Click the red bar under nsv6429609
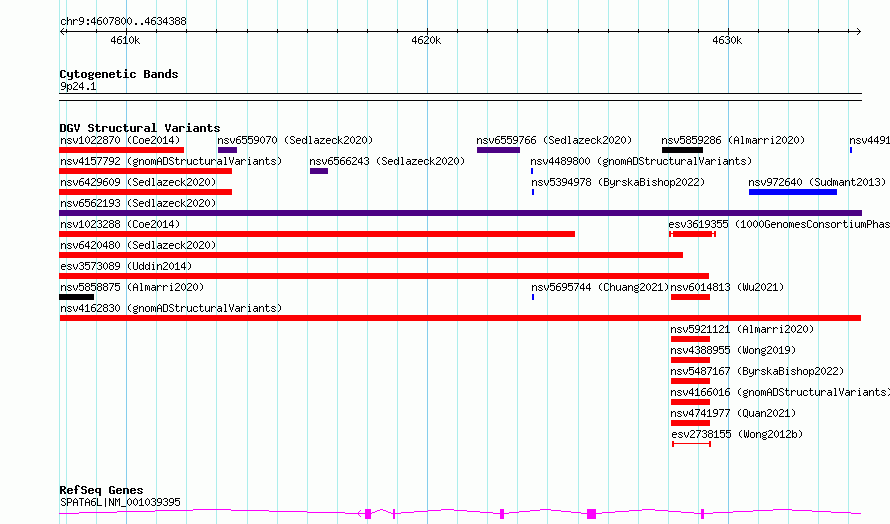Screen dimensions: 890x524 tap(145, 192)
